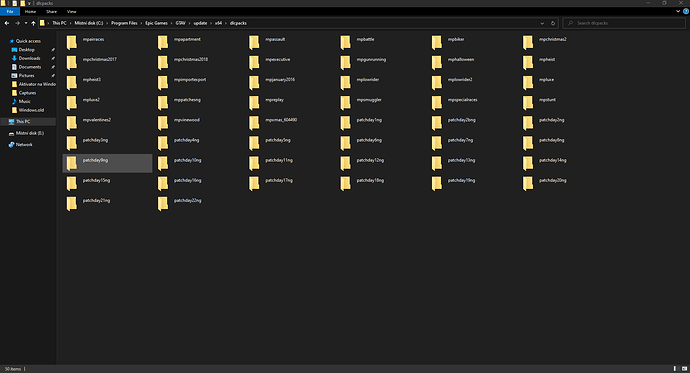
Task: Select the mpstunt folder icon
Action: tap(528, 103)
